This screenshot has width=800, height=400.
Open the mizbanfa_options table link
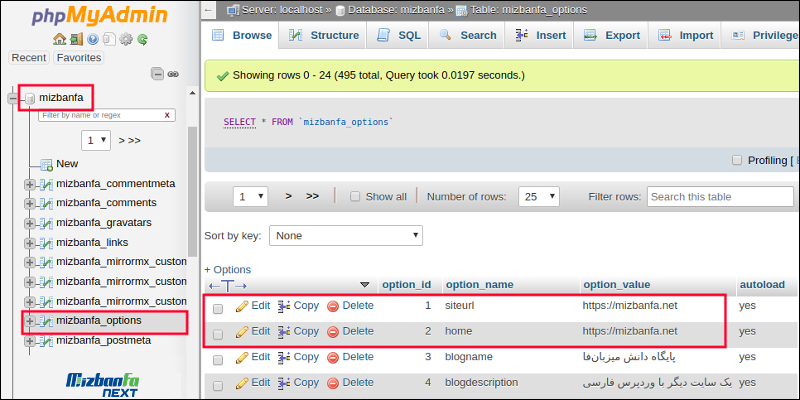(99, 321)
